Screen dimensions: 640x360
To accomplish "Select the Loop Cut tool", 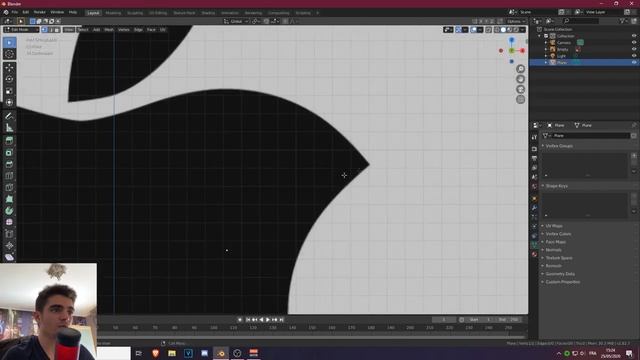I will click(x=9, y=176).
